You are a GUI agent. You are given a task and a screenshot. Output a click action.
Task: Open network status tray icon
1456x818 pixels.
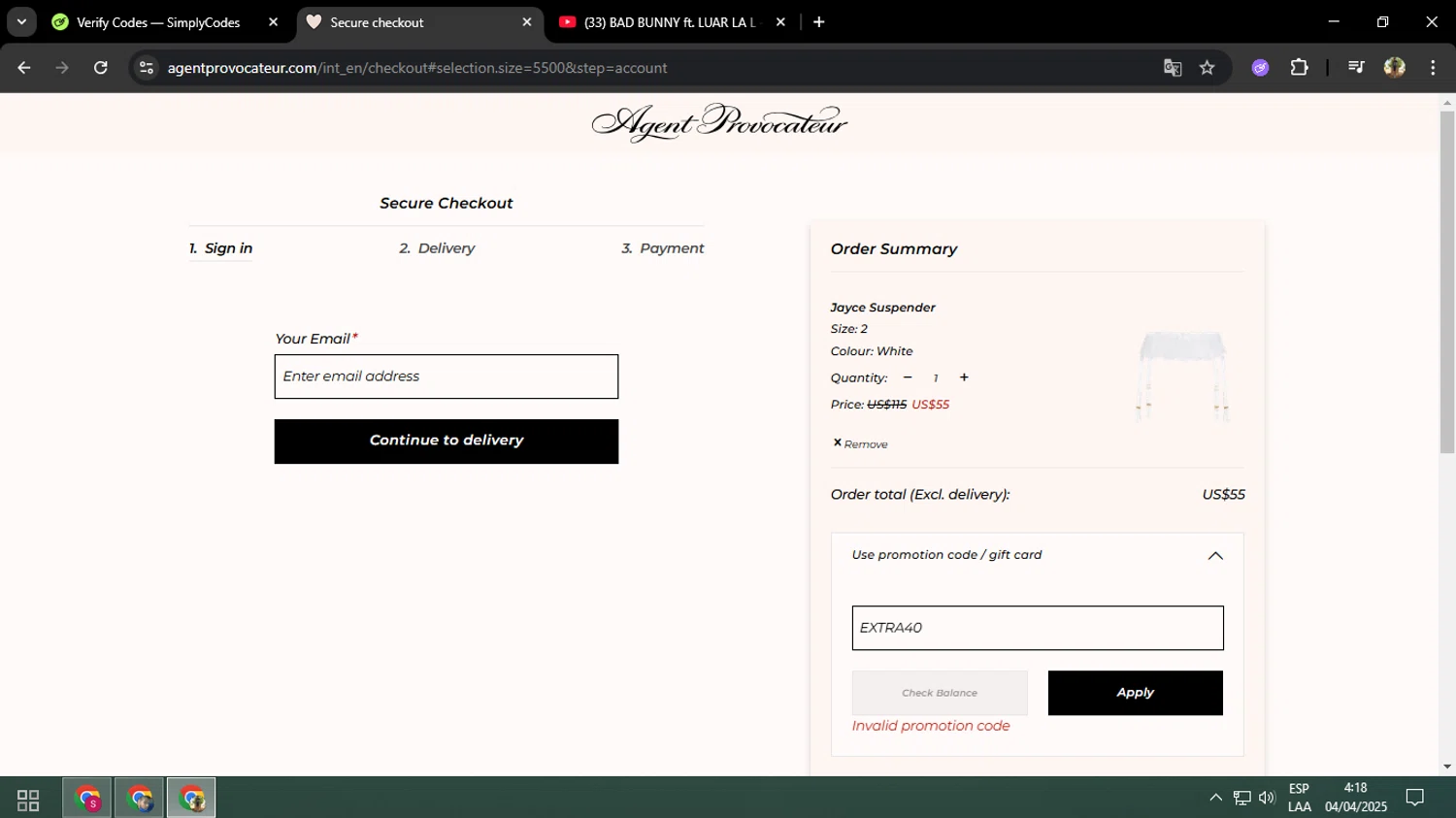click(x=1241, y=798)
